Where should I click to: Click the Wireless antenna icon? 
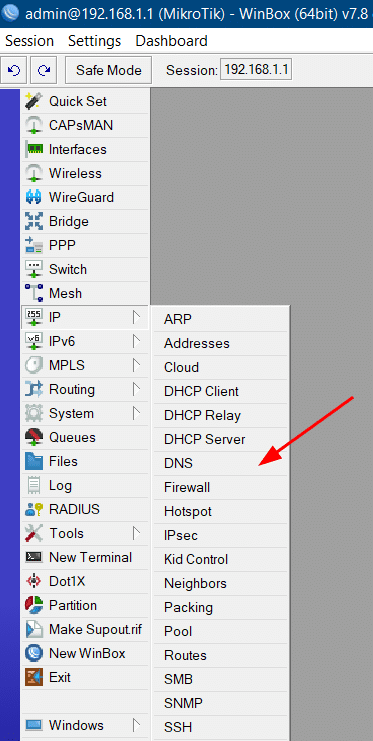(34, 173)
